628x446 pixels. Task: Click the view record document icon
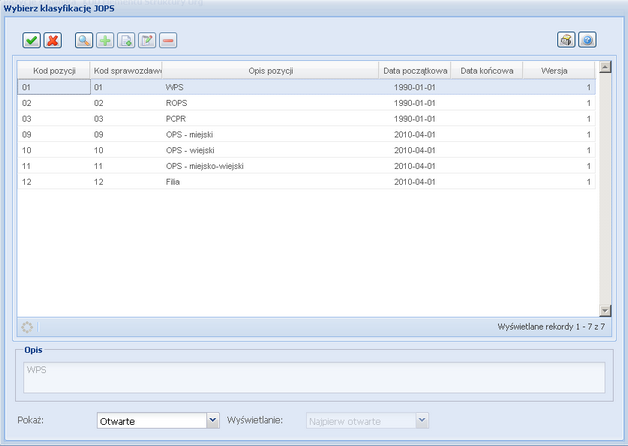tap(126, 40)
